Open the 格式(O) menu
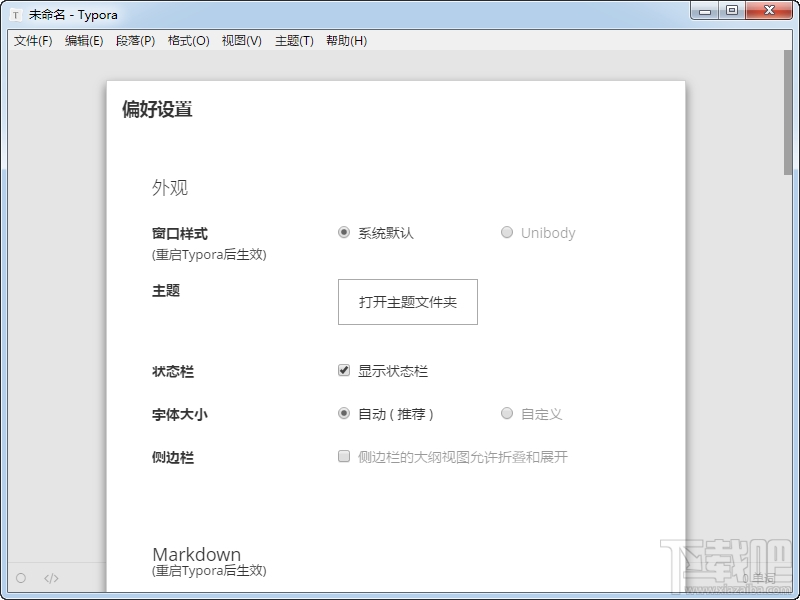Viewport: 800px width, 600px height. pos(189,41)
